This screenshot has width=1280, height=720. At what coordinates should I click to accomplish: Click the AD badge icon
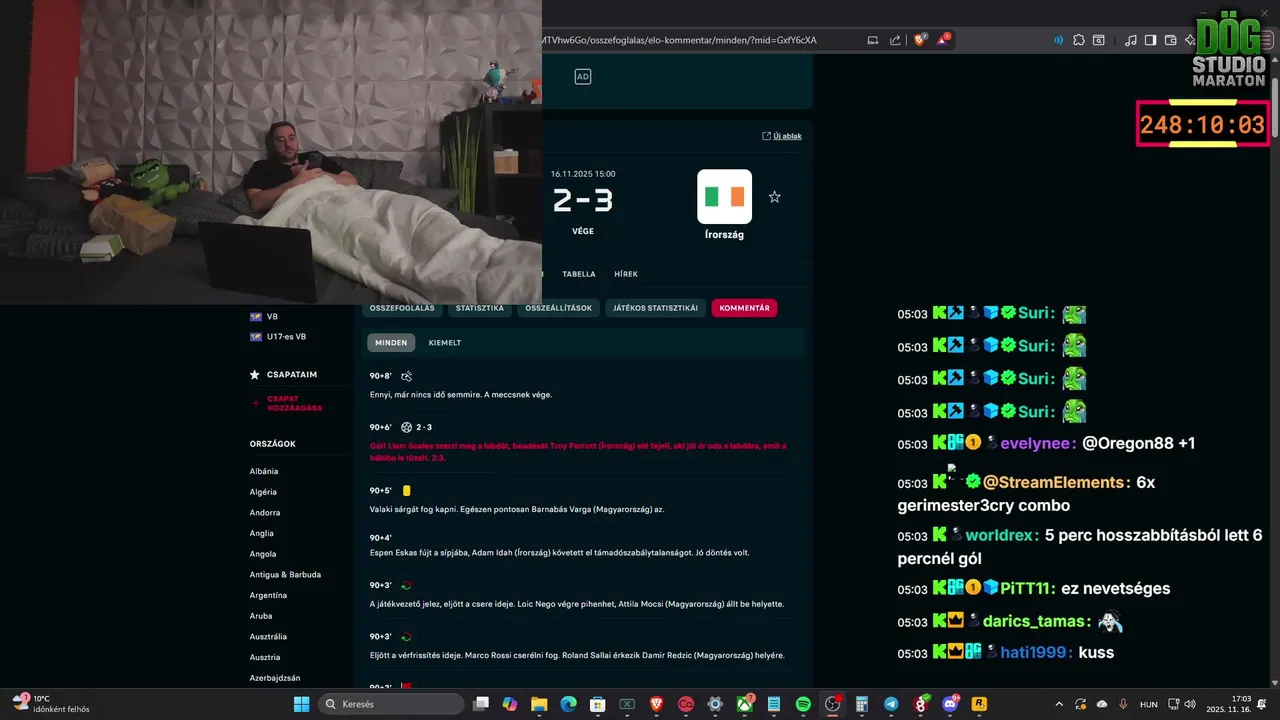[583, 77]
